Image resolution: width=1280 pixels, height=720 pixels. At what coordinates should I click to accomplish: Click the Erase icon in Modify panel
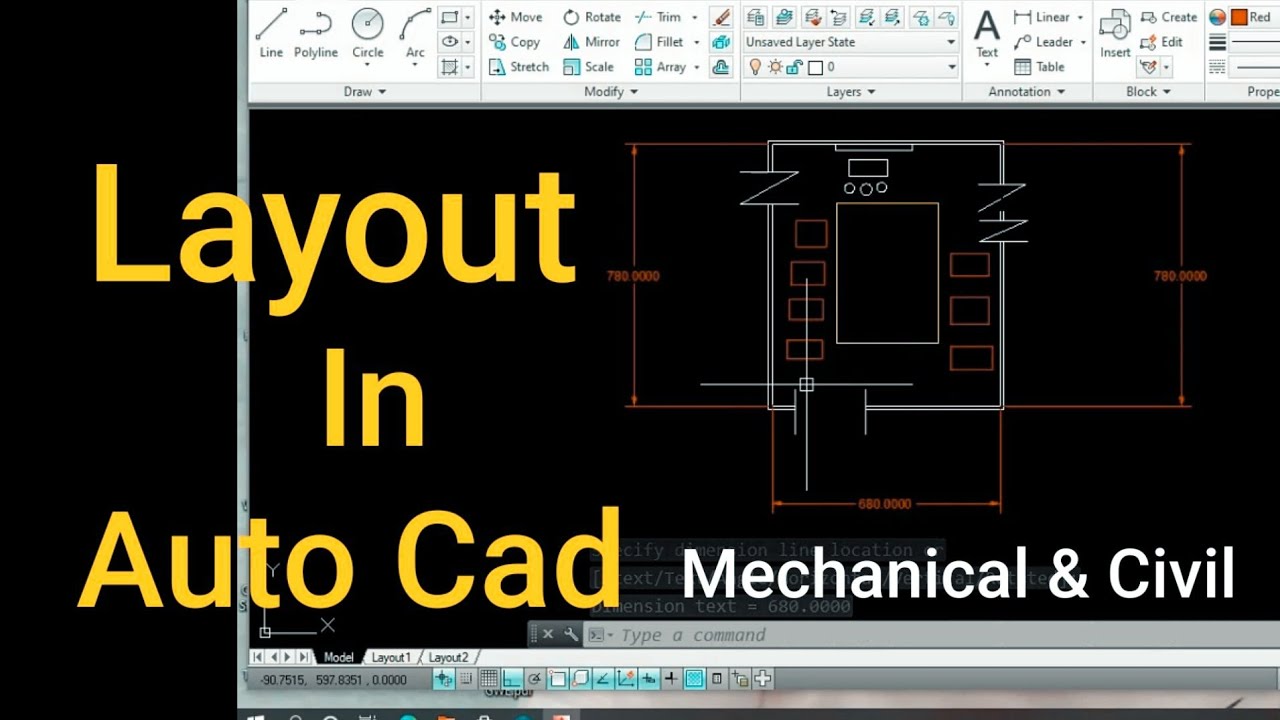[721, 18]
